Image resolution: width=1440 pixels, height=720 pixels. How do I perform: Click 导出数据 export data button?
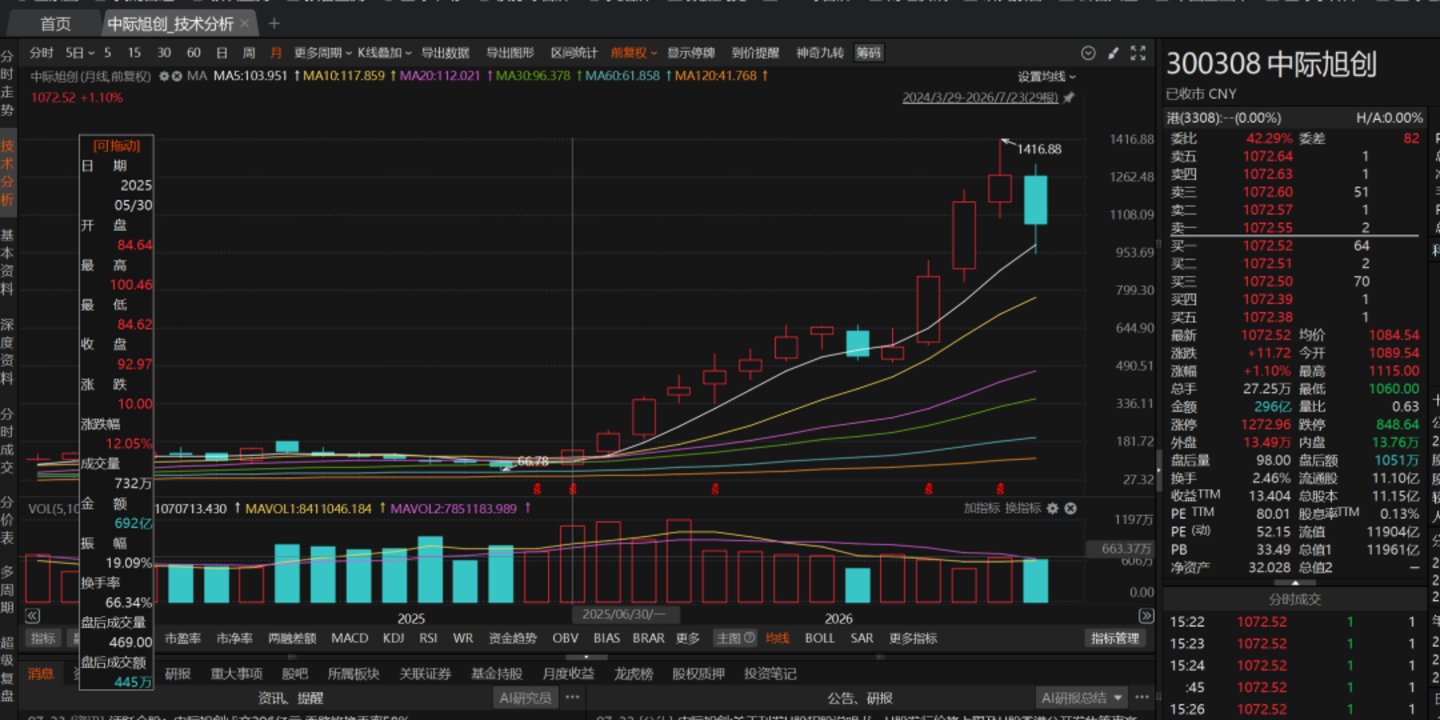click(x=445, y=53)
